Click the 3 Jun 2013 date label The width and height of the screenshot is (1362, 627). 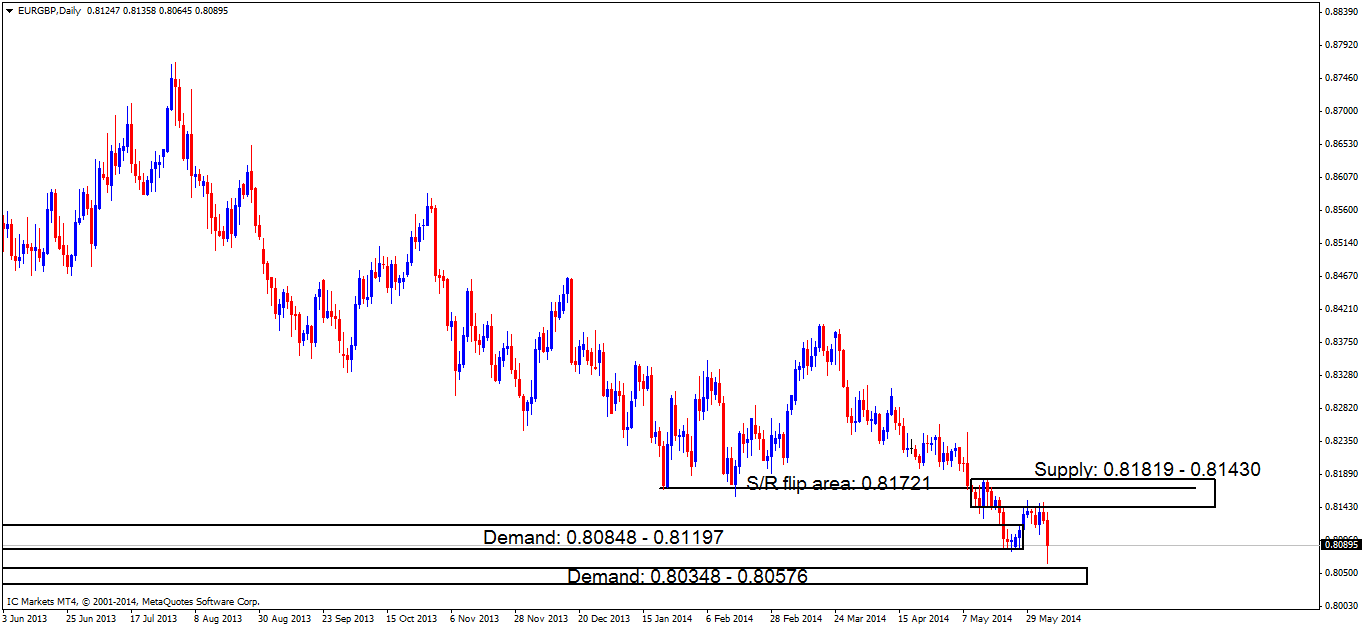click(24, 618)
